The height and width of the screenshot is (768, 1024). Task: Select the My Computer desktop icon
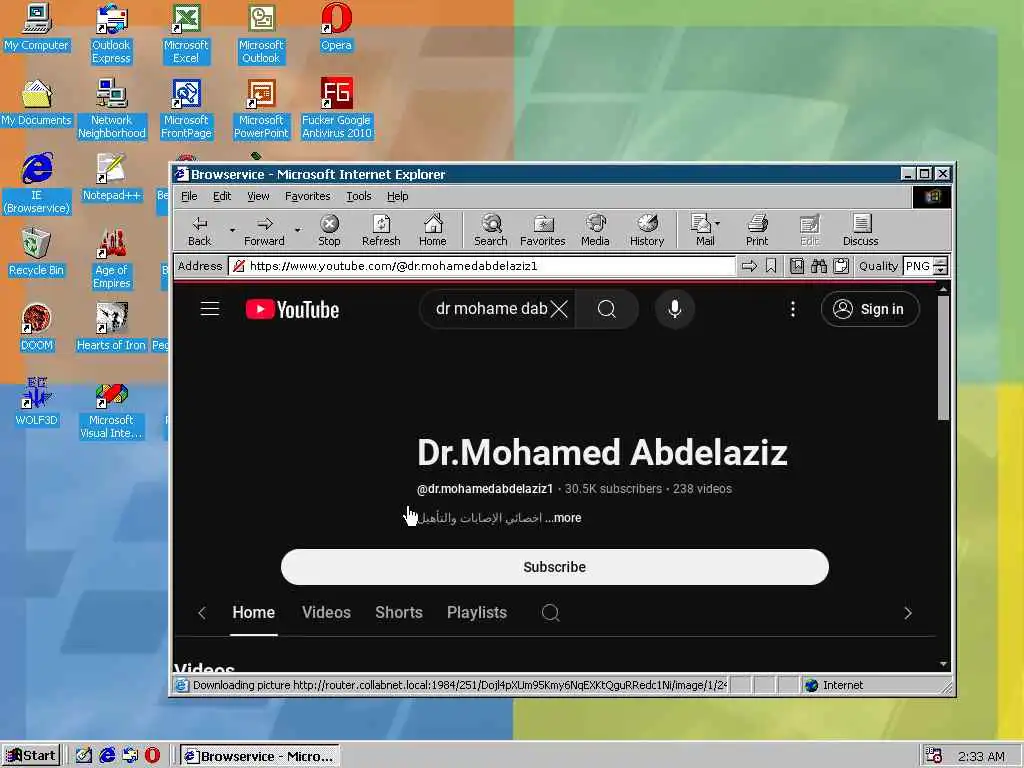tap(37, 28)
